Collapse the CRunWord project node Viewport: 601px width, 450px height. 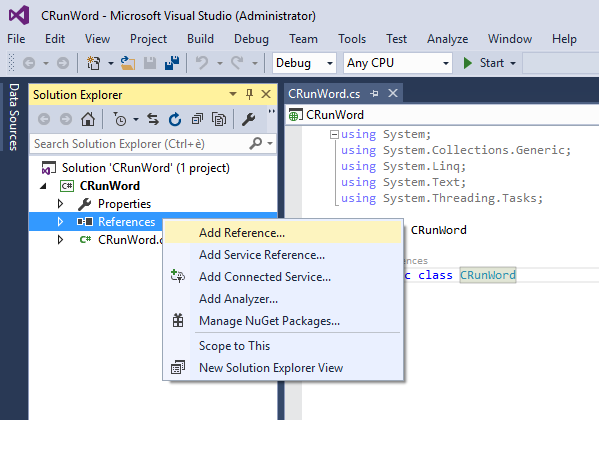click(x=43, y=186)
